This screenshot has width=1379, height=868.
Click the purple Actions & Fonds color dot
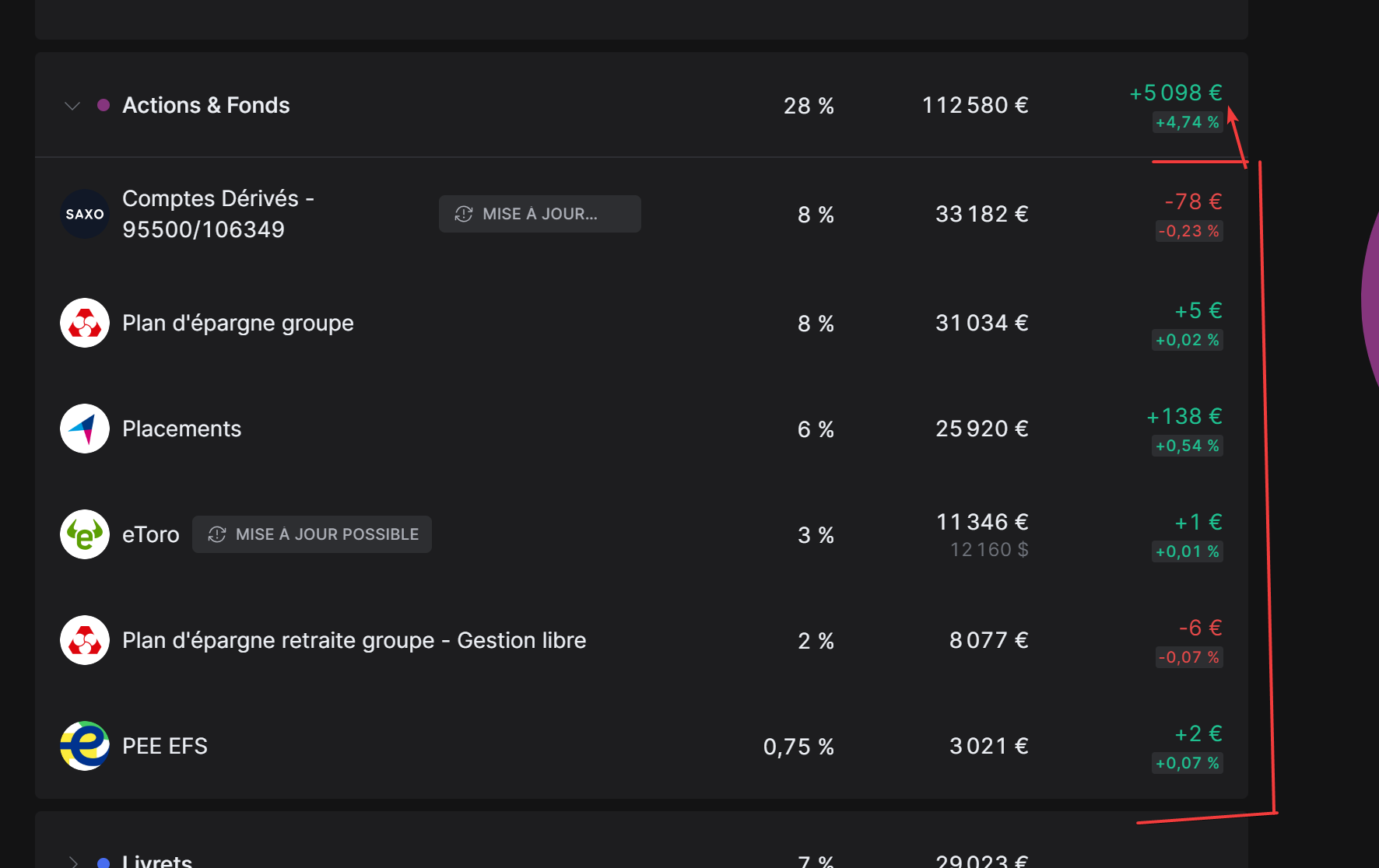[x=104, y=105]
